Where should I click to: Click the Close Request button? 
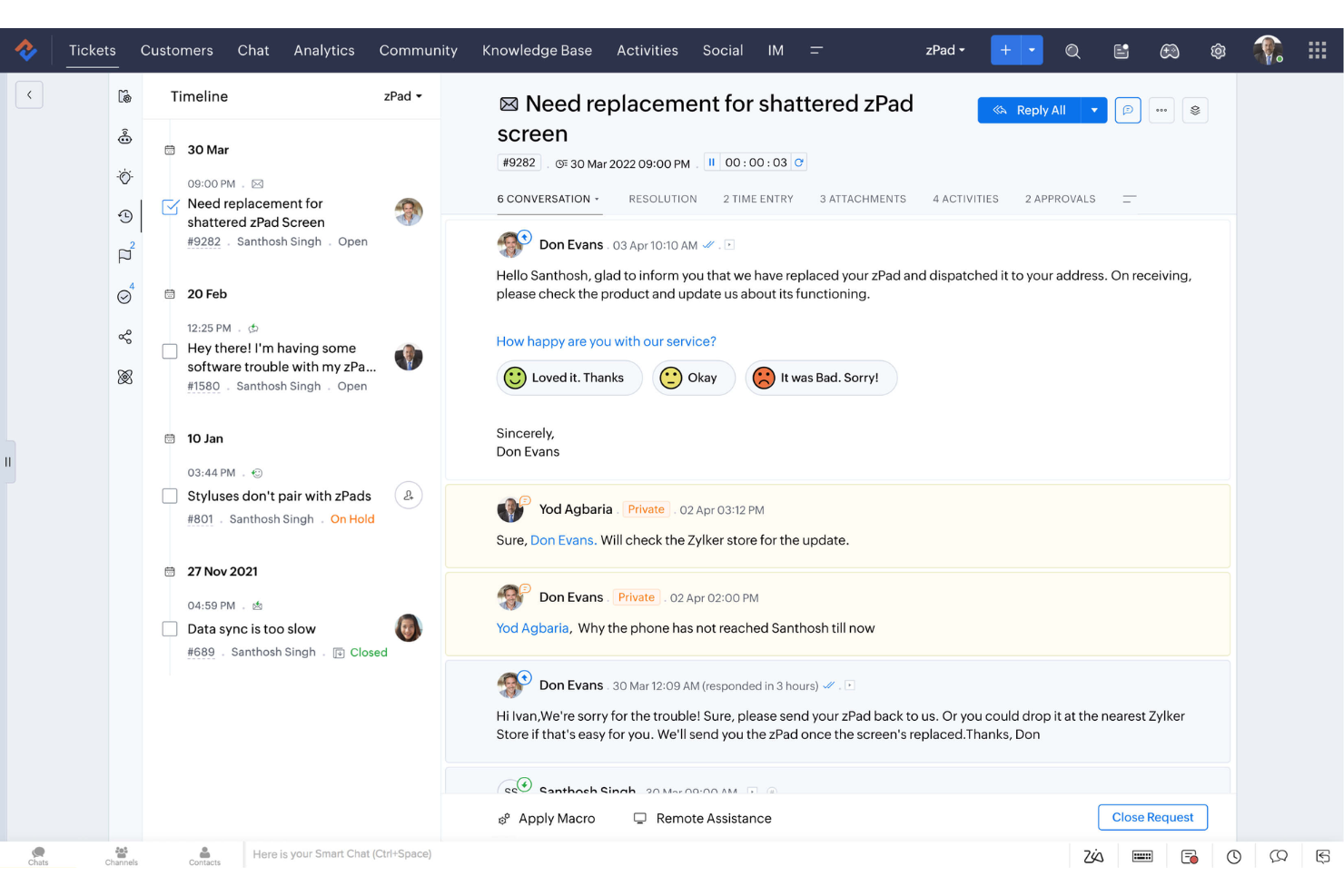coord(1152,817)
